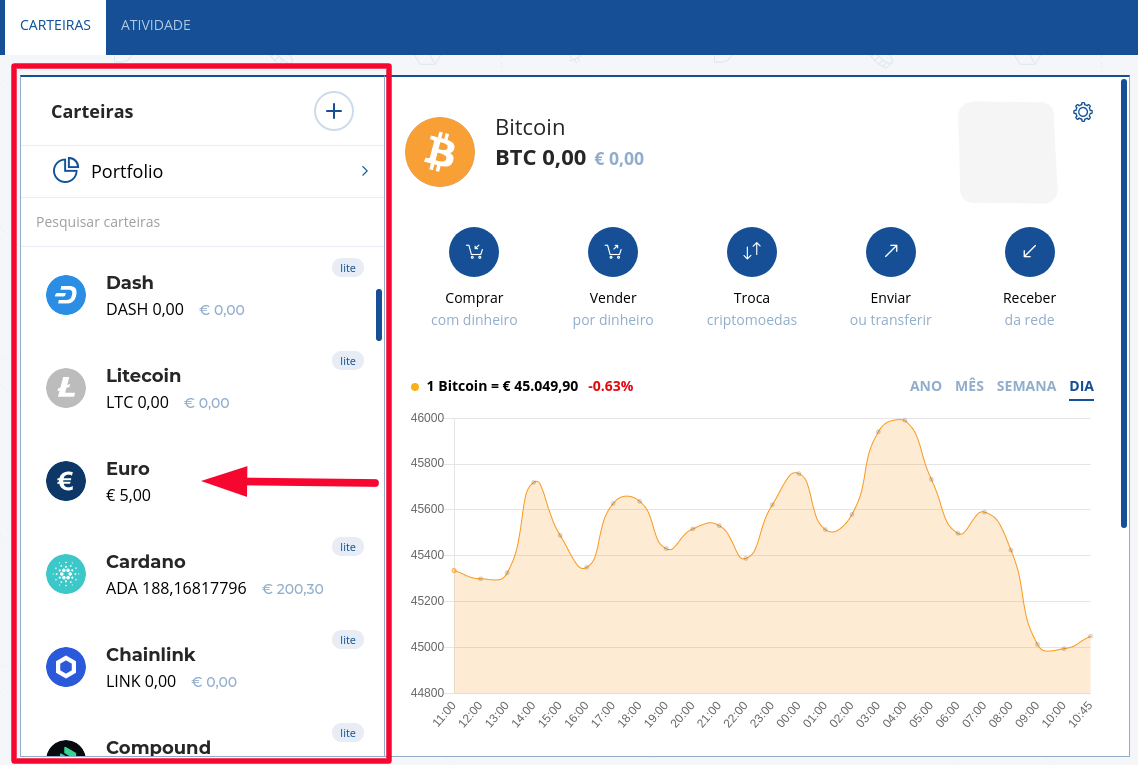Screen dimensions: 1138x765
Task: Click the Enviar ou transferir label
Action: [x=891, y=309]
